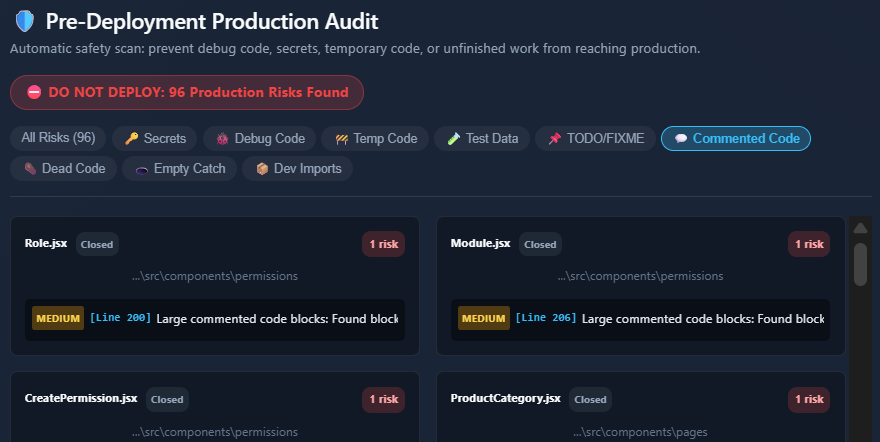This screenshot has height=442, width=880.
Task: Filter by Temp Code category
Action: point(375,139)
